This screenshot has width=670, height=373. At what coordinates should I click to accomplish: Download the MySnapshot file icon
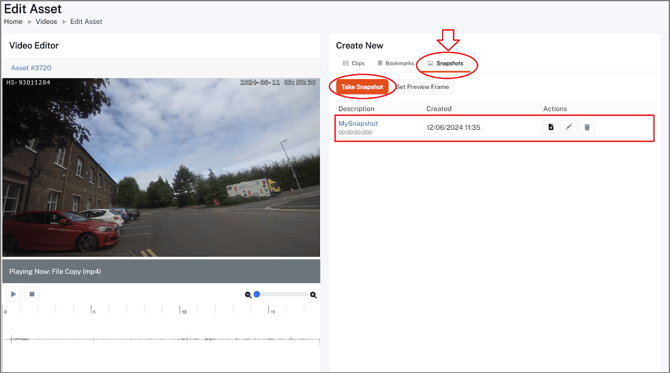tap(551, 127)
